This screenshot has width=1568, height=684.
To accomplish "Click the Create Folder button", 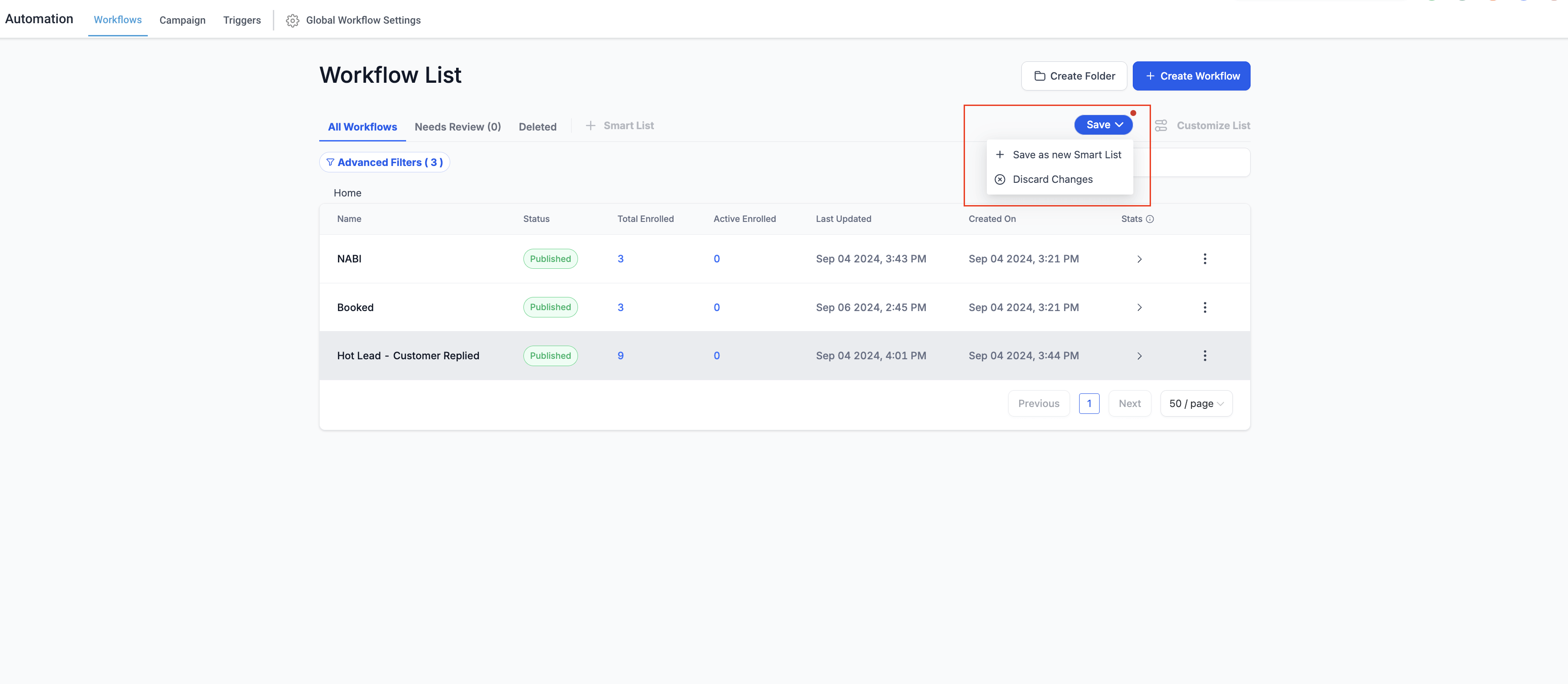I will [x=1074, y=76].
